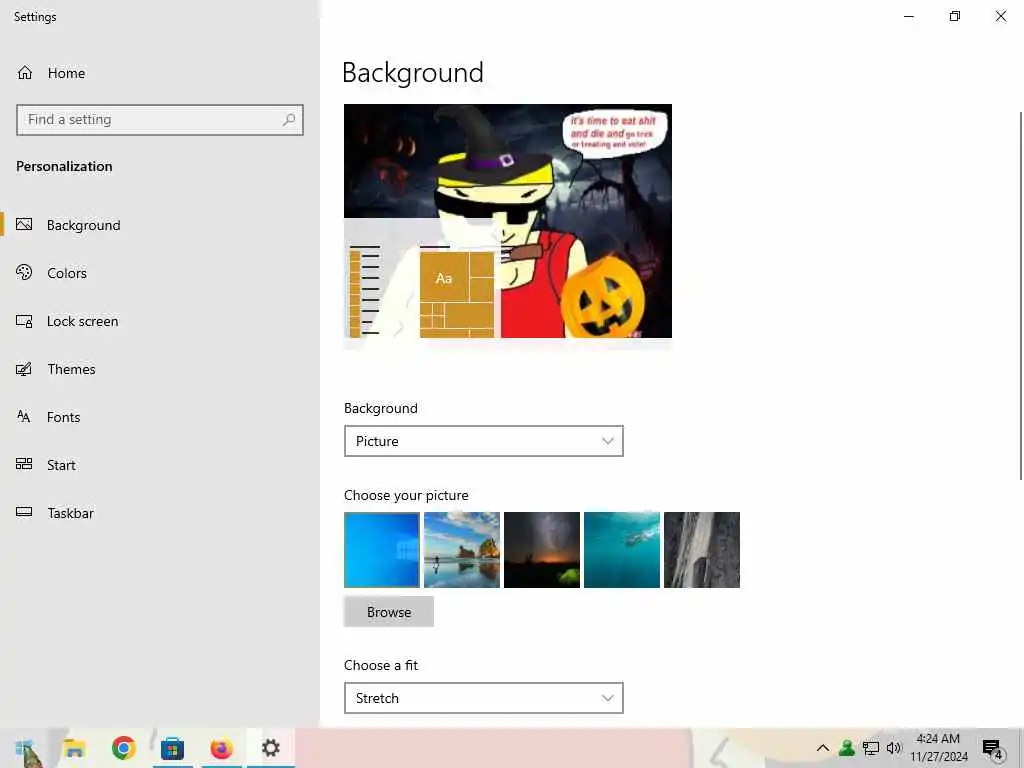
Task: Choose the blue Windows logo wallpaper thumbnail
Action: [x=382, y=550]
